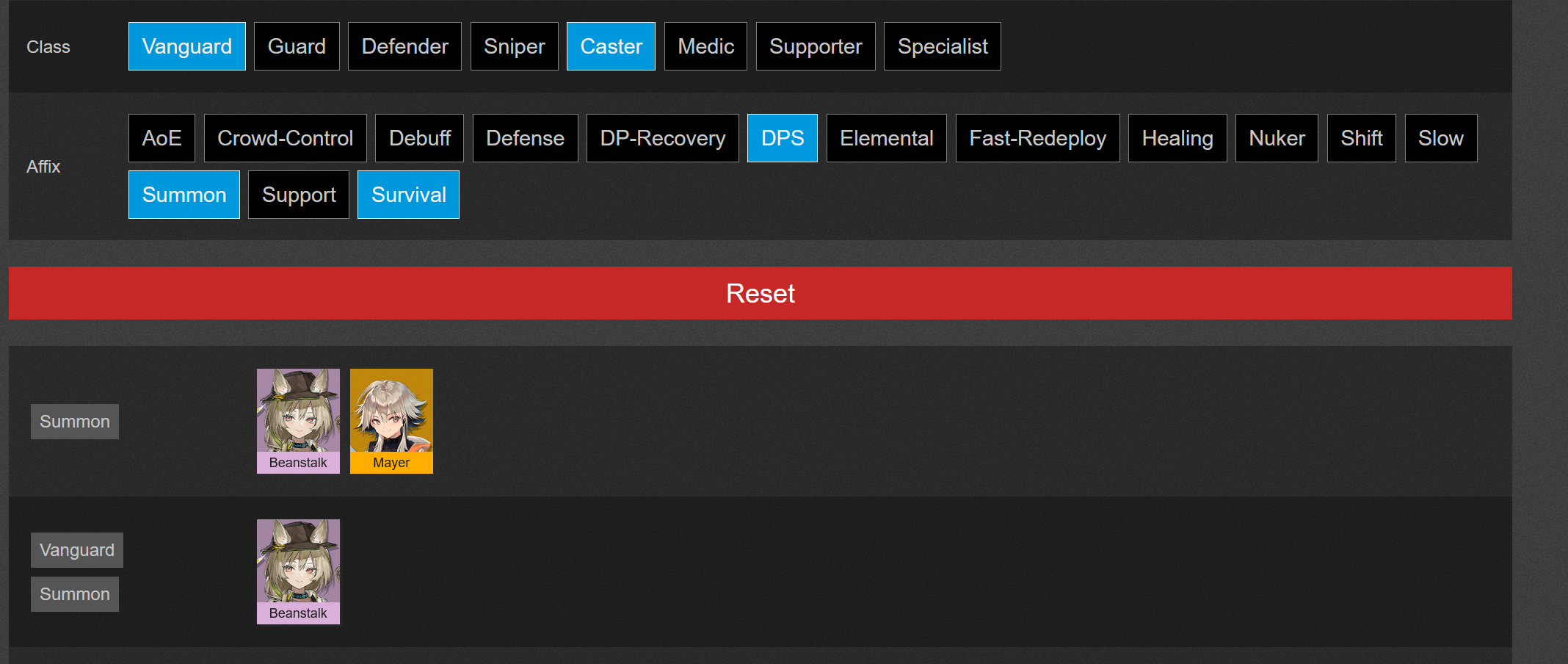
Task: Deselect the Summon affix filter
Action: pyautogui.click(x=184, y=195)
